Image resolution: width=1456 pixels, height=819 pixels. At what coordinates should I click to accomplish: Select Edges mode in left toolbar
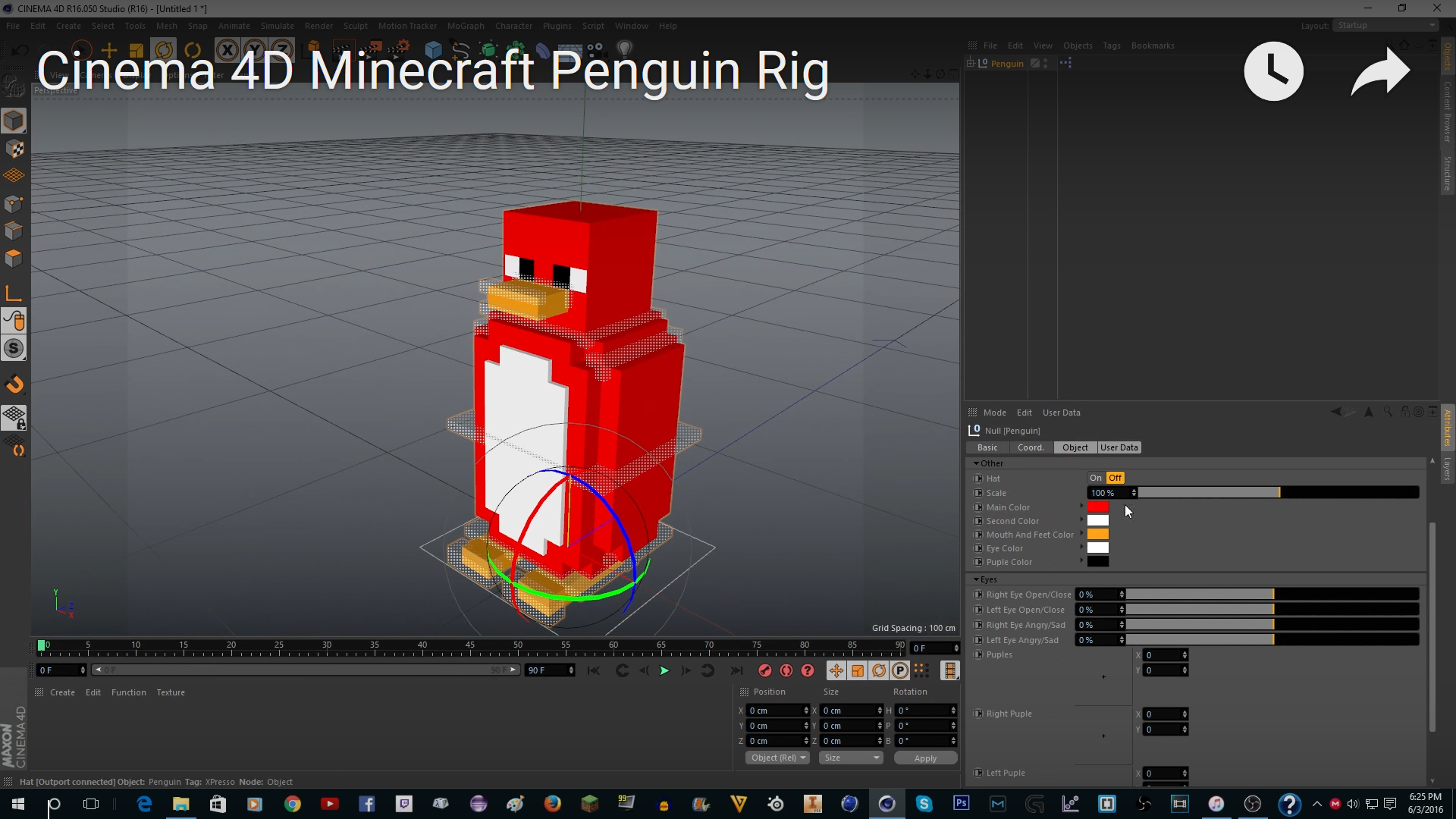click(x=14, y=231)
